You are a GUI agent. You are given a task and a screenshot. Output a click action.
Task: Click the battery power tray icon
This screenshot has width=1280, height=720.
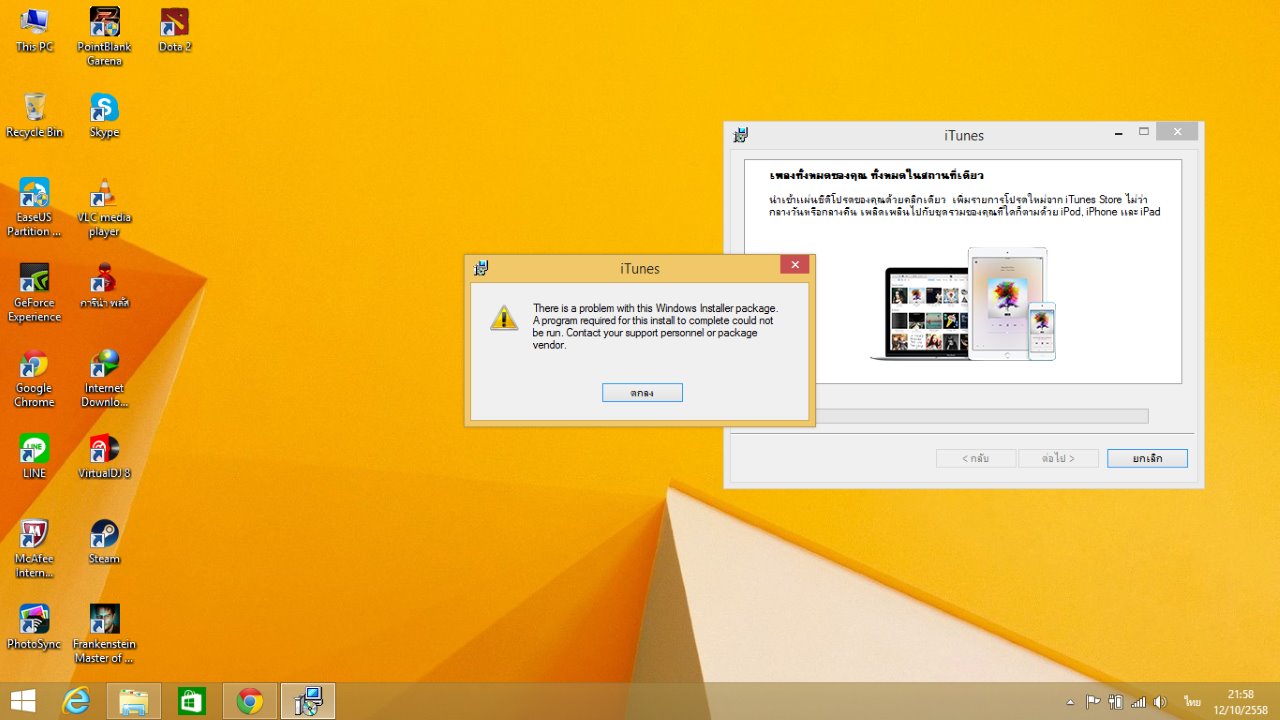coord(1116,702)
